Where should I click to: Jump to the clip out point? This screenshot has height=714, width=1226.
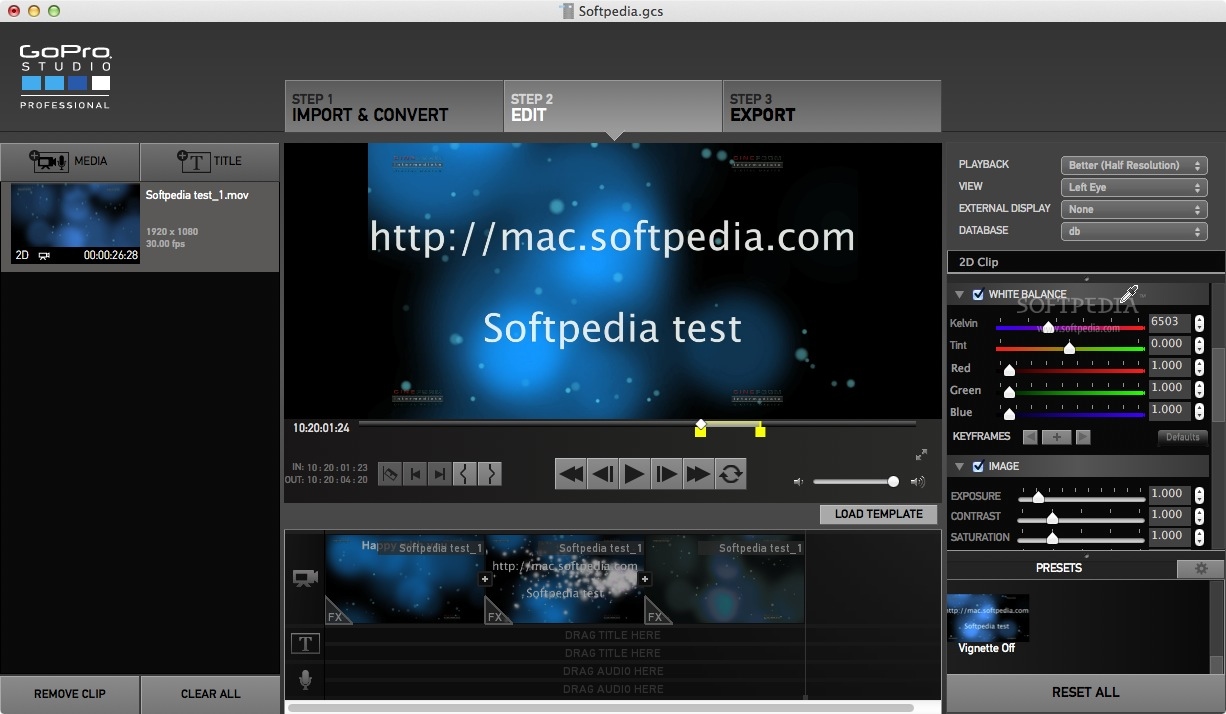pyautogui.click(x=439, y=474)
